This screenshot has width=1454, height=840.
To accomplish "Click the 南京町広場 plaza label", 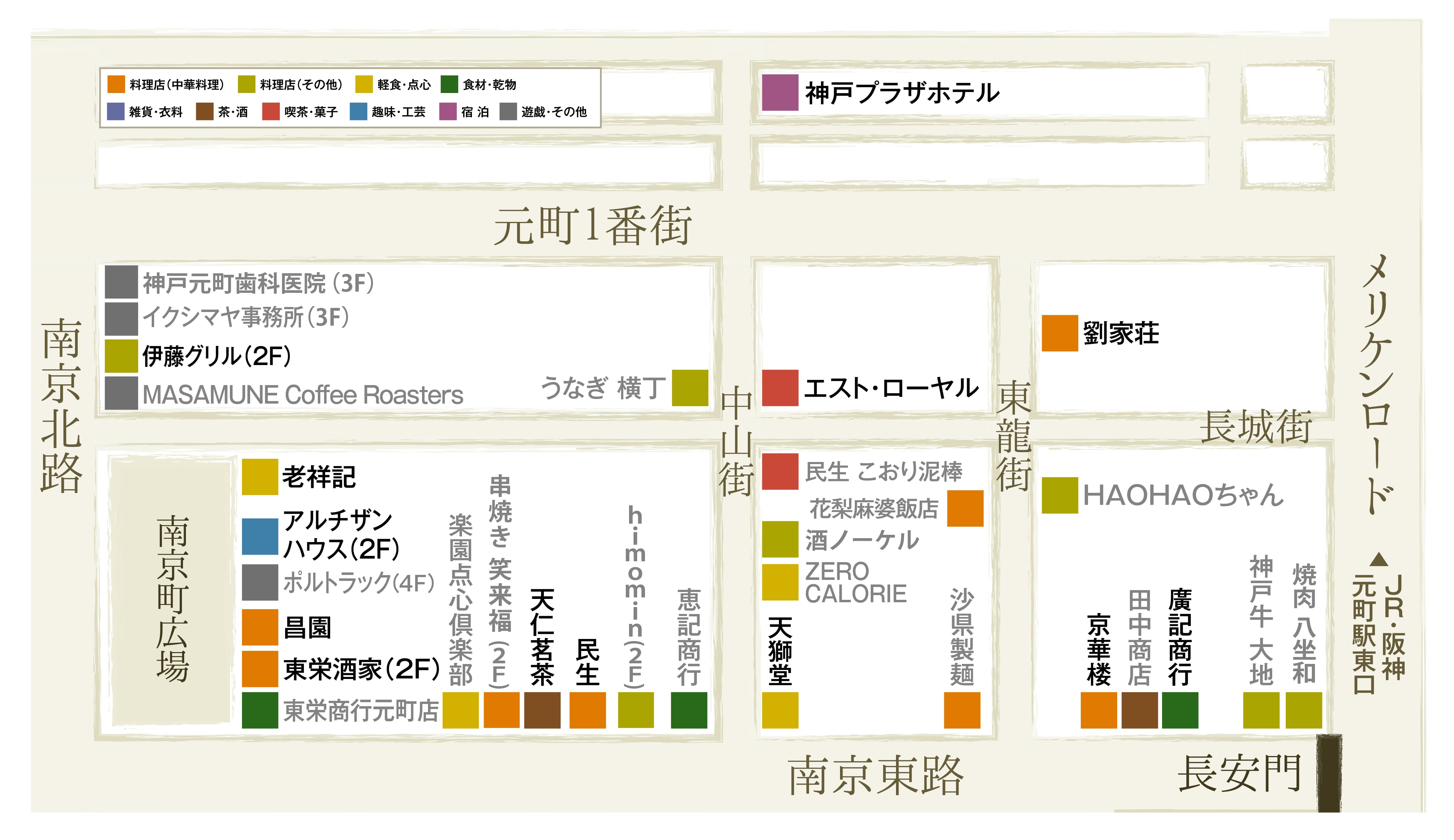I will pos(172,598).
